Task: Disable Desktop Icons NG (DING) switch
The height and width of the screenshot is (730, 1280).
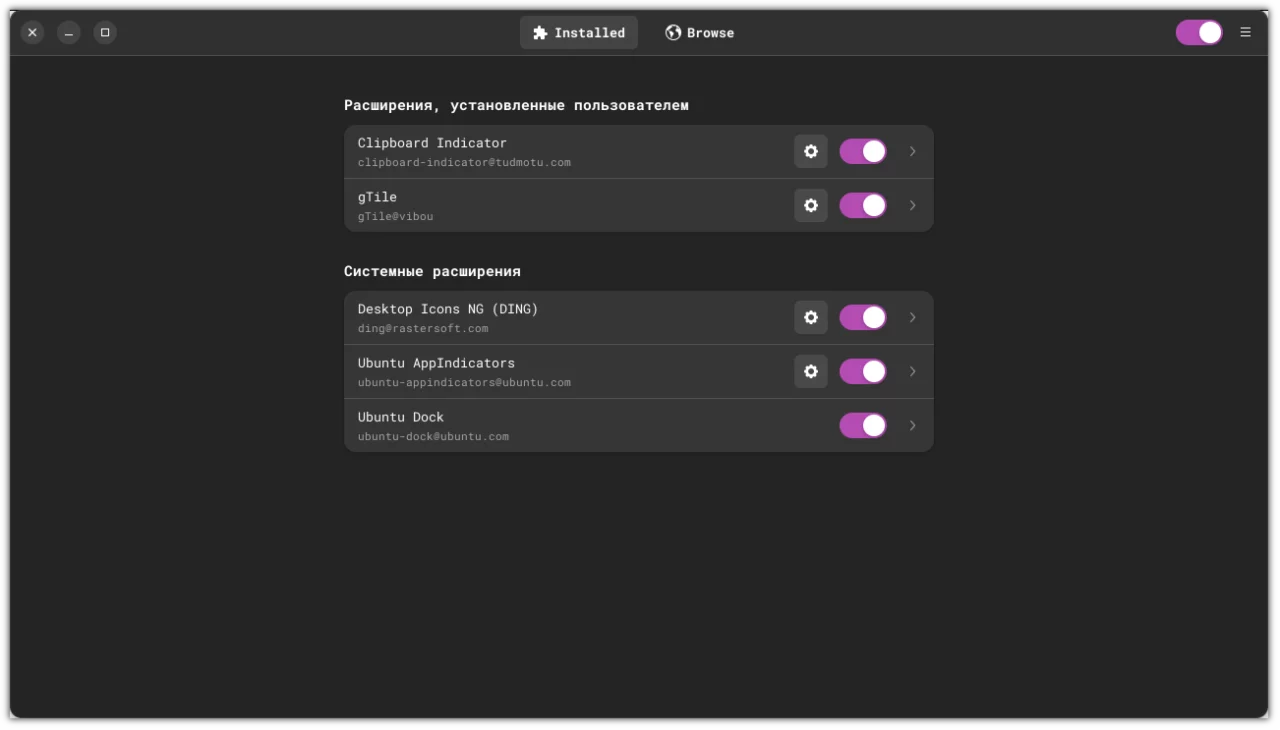Action: (x=862, y=317)
